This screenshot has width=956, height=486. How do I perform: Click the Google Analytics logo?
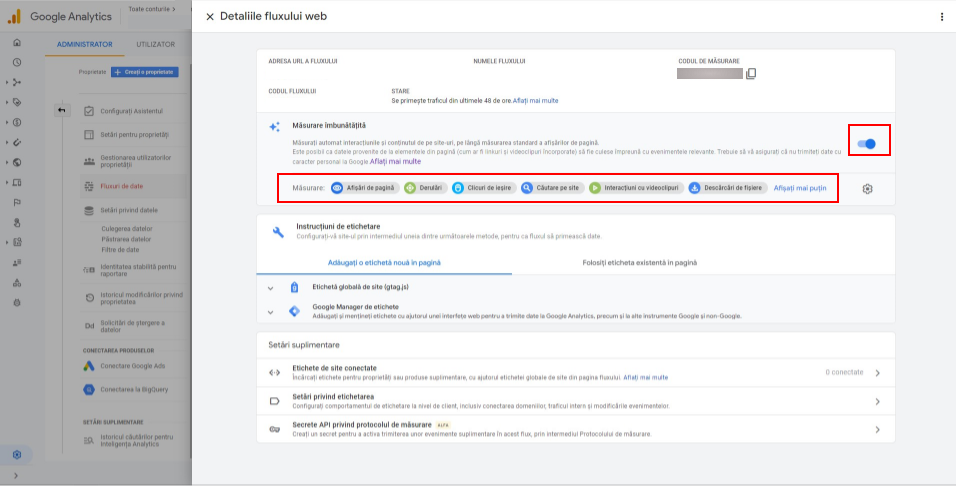tap(14, 16)
